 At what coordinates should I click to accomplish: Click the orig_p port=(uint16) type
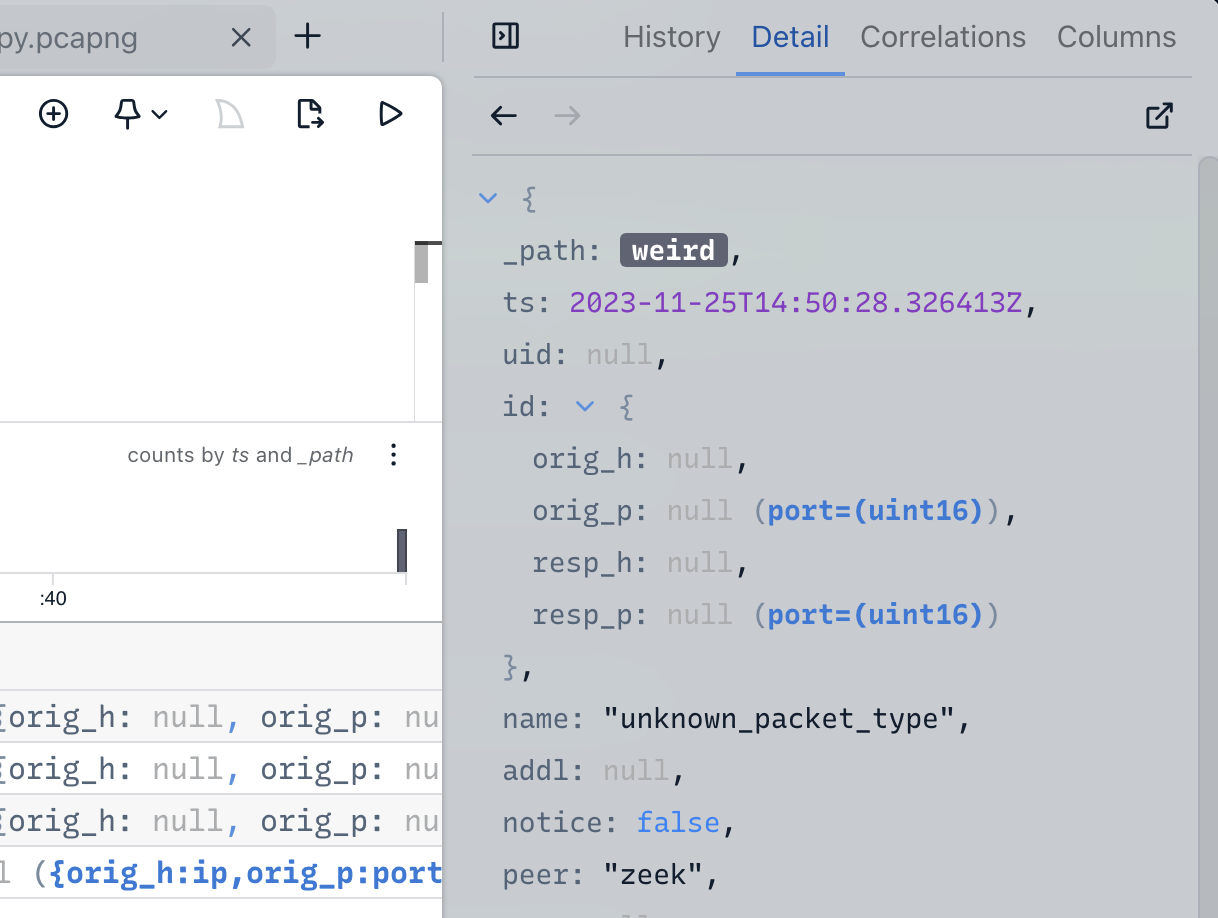875,510
